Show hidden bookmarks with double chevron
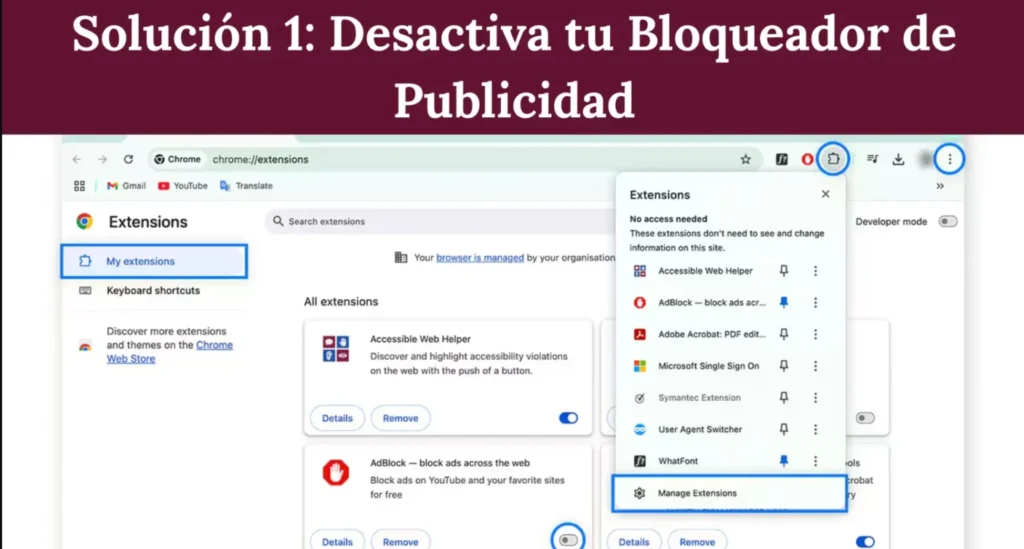Viewport: 1024px width, 549px height. coord(940,186)
